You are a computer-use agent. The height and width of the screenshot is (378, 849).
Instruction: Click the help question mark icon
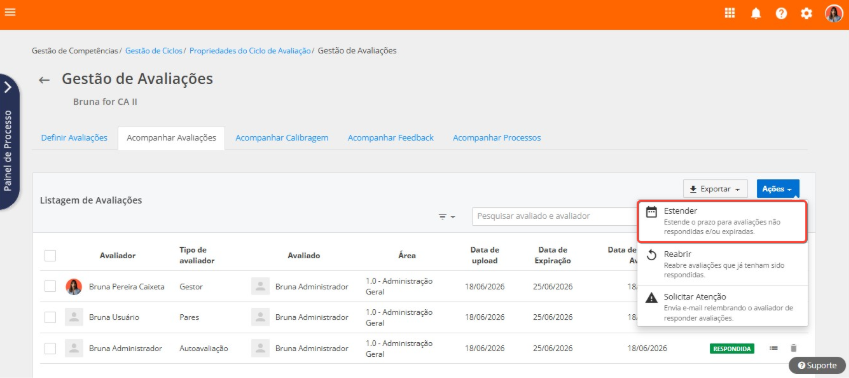pos(781,14)
